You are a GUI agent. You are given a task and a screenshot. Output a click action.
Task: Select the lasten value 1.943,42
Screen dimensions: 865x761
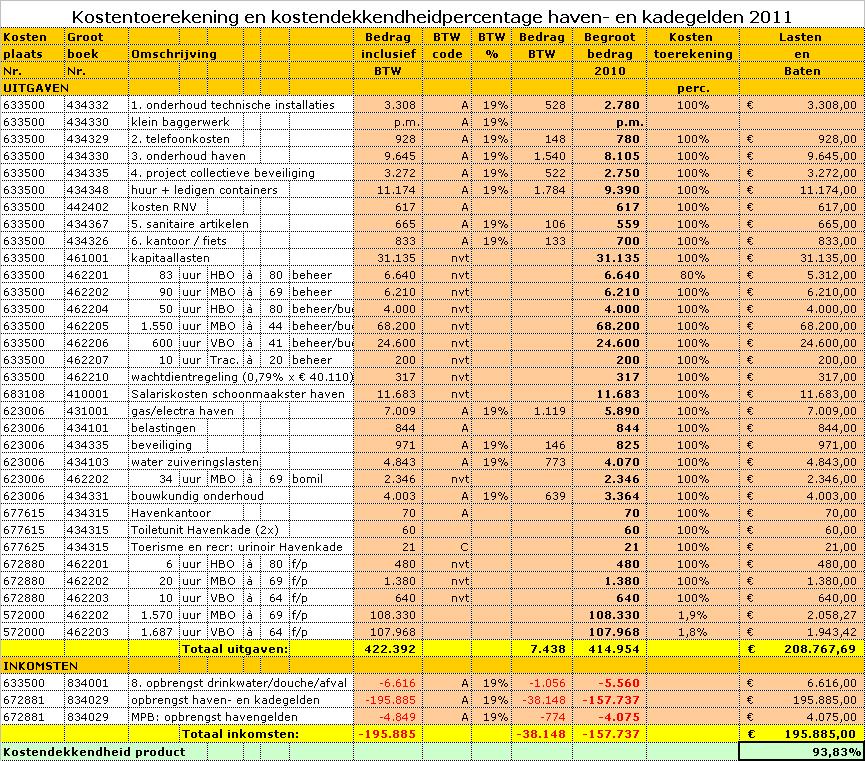tap(832, 632)
